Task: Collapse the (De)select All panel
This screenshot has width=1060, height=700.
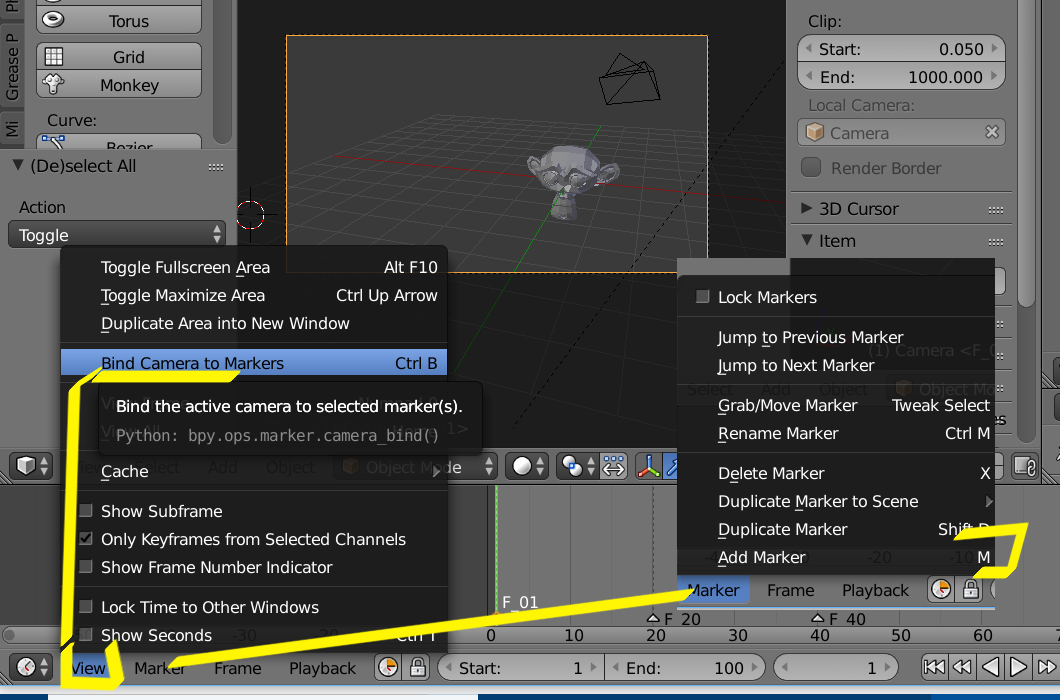Action: pos(18,165)
